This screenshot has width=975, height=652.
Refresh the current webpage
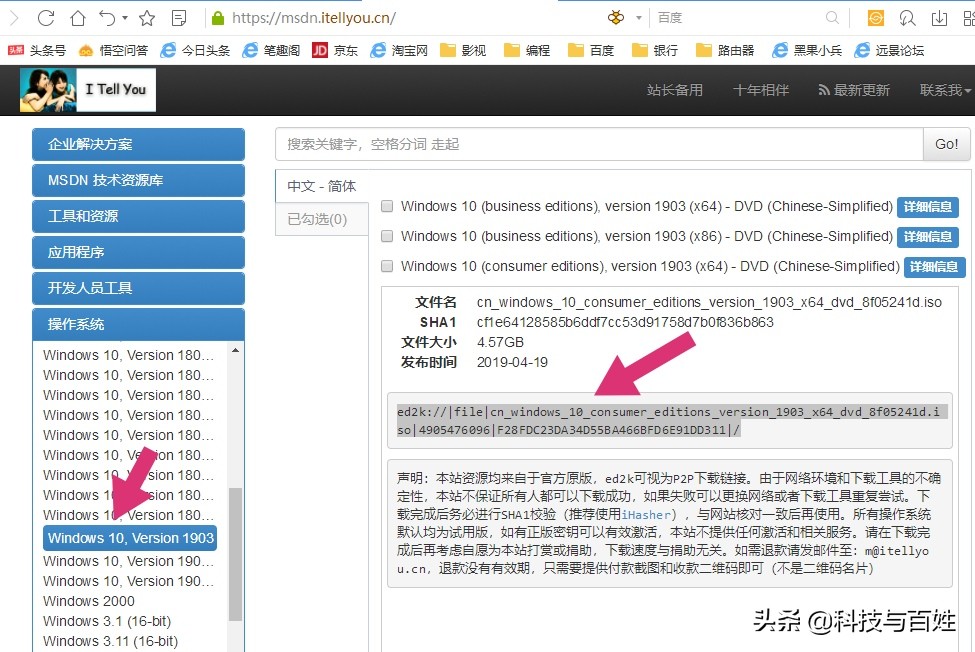pos(44,17)
